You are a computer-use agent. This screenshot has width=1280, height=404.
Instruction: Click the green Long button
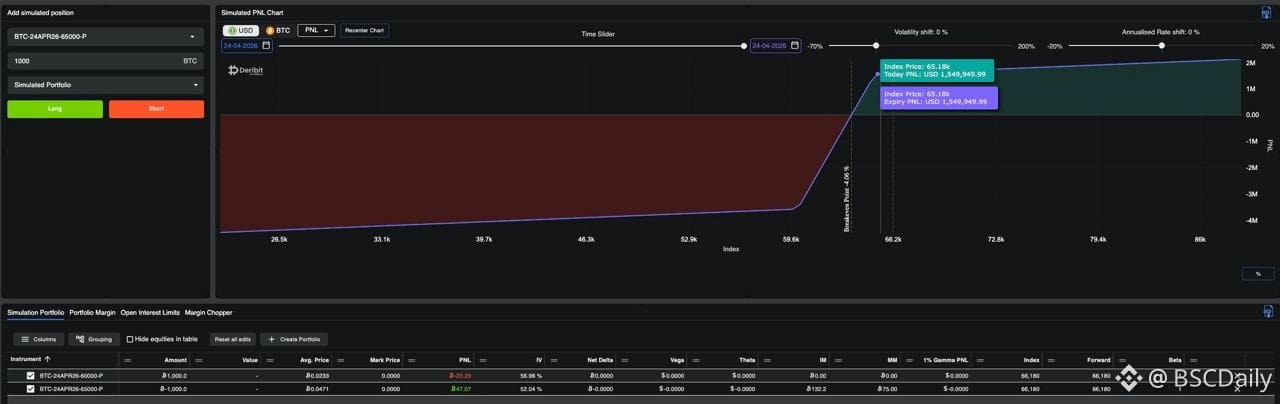pyautogui.click(x=55, y=109)
